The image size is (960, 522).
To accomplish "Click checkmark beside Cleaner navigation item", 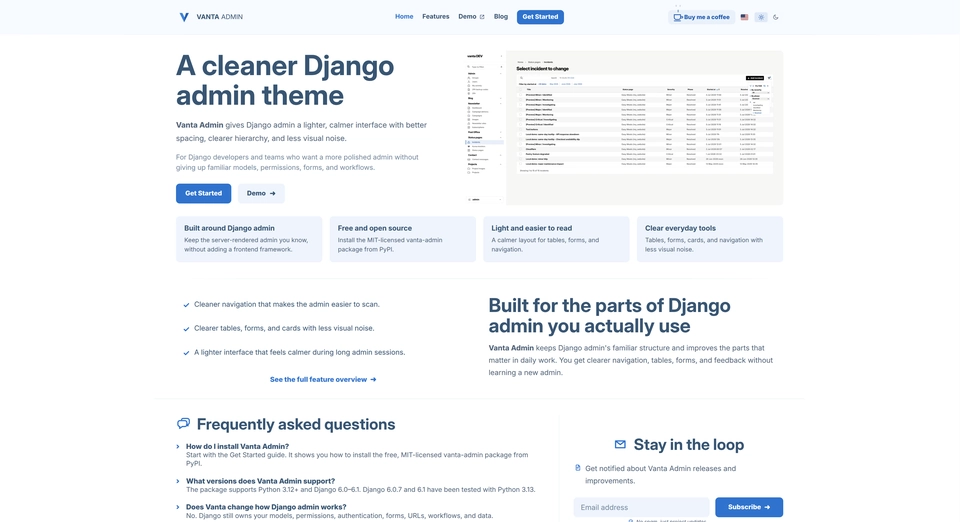I will pos(186,305).
